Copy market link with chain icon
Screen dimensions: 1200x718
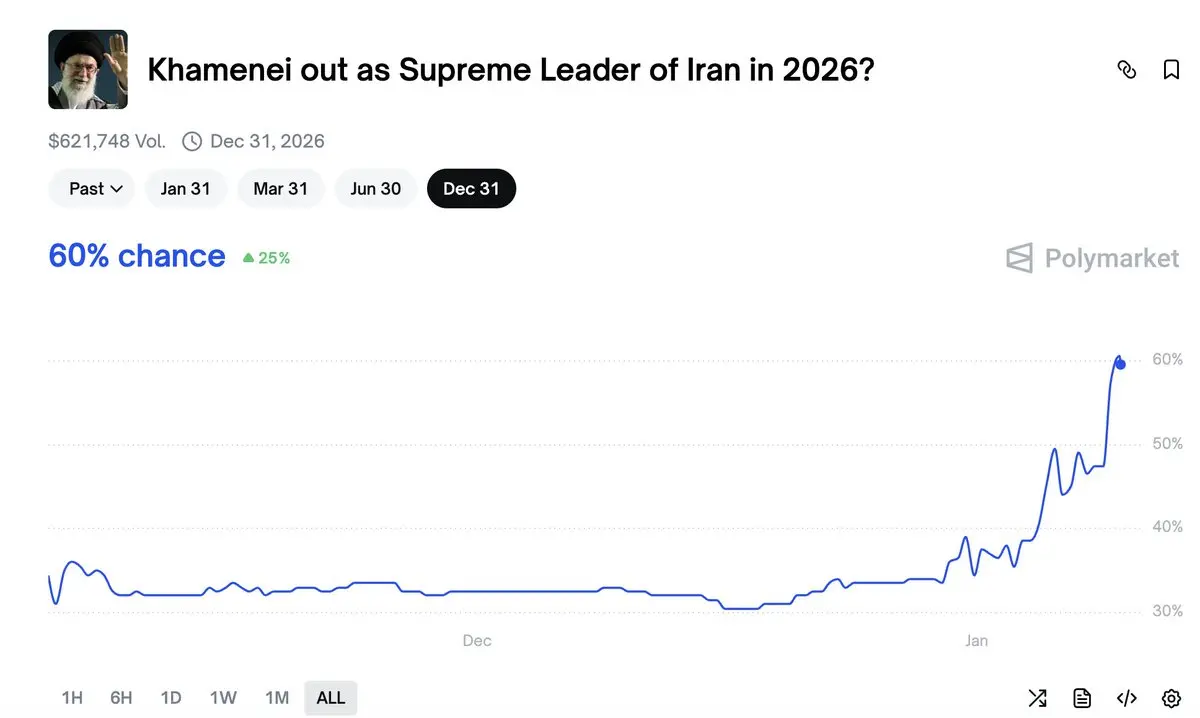tap(1126, 69)
